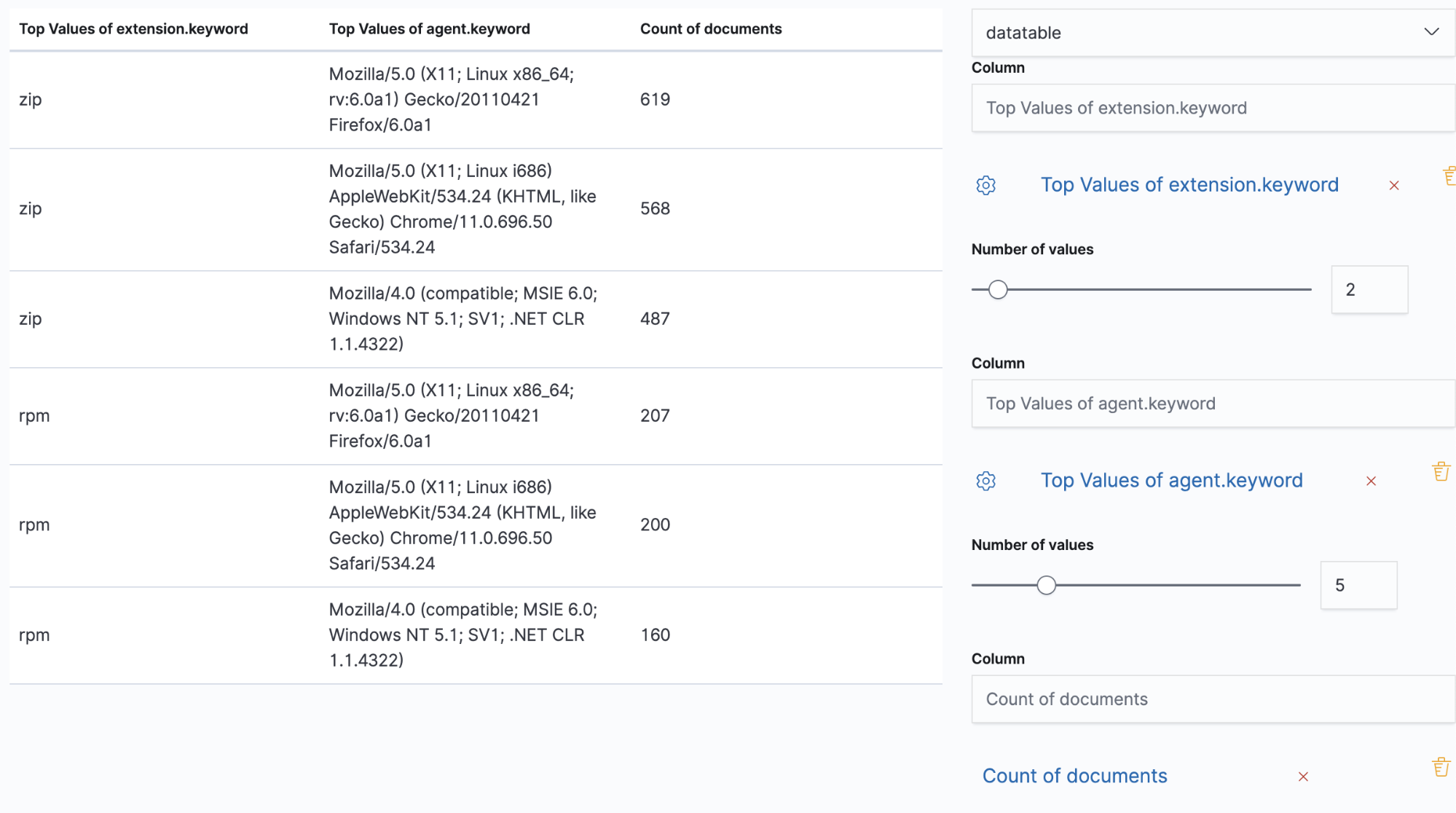Screen dimensions: 1456x813
Task: Click number of values field showing 5
Action: click(1358, 586)
